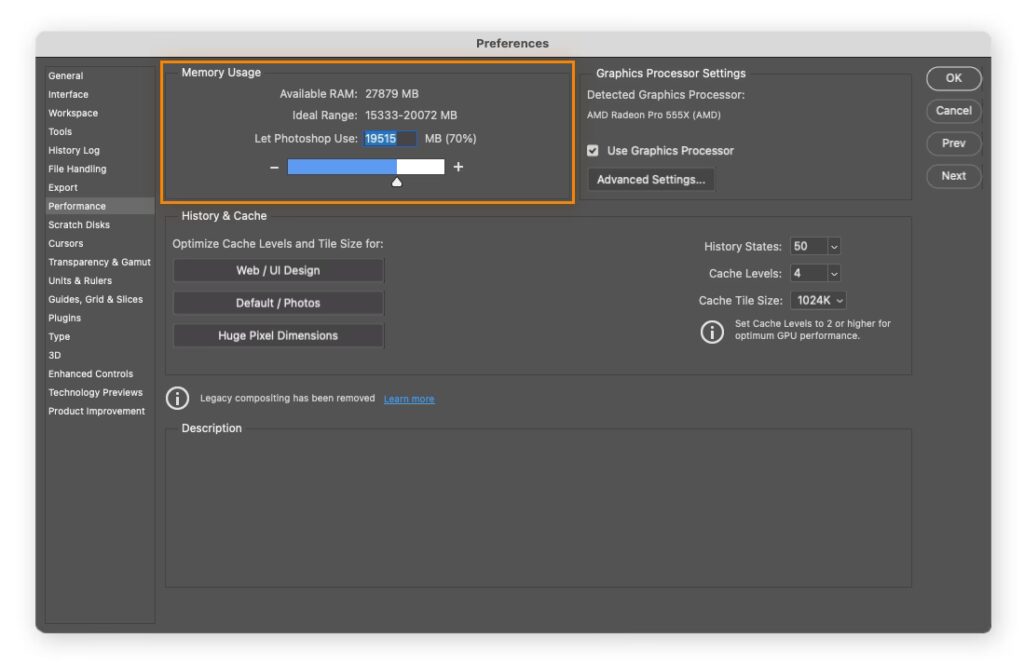The image size is (1024, 665).
Task: Click the plus icon to increase memory
Action: (458, 167)
